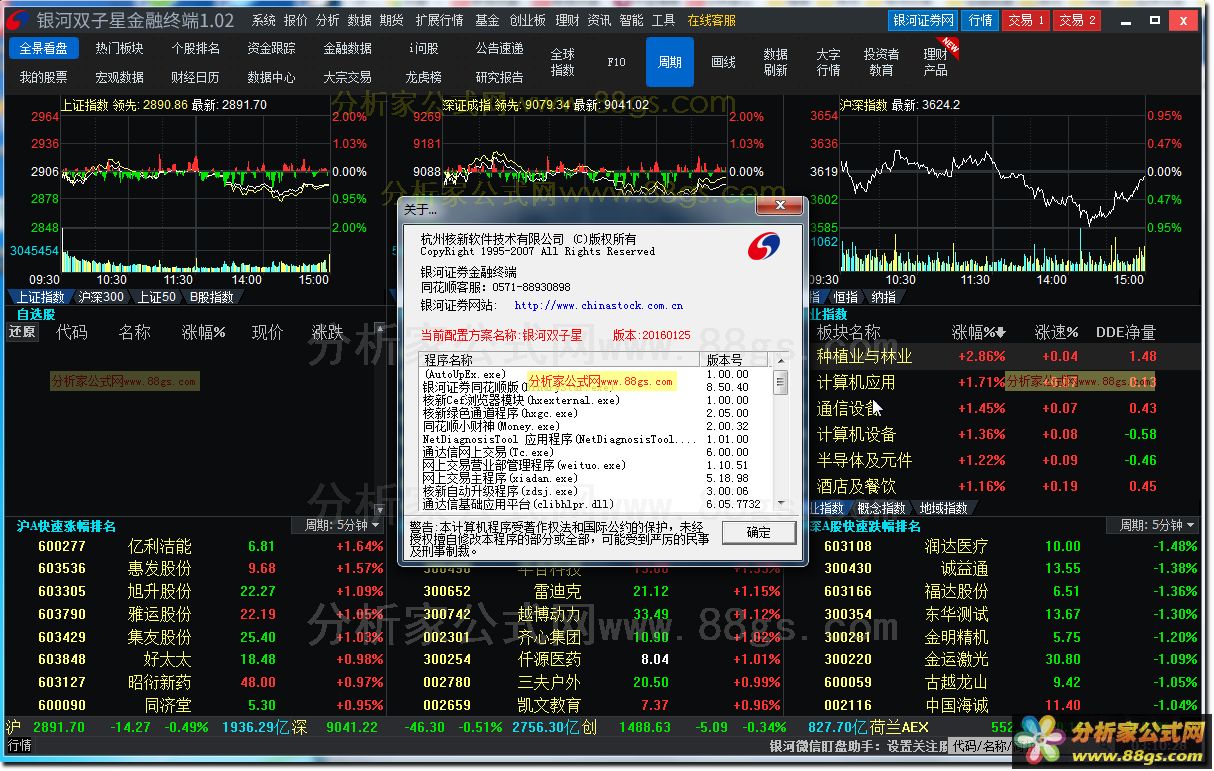Click the 还原 button in 自选股 panel
Screen dimensions: 1214x771
(x=22, y=332)
